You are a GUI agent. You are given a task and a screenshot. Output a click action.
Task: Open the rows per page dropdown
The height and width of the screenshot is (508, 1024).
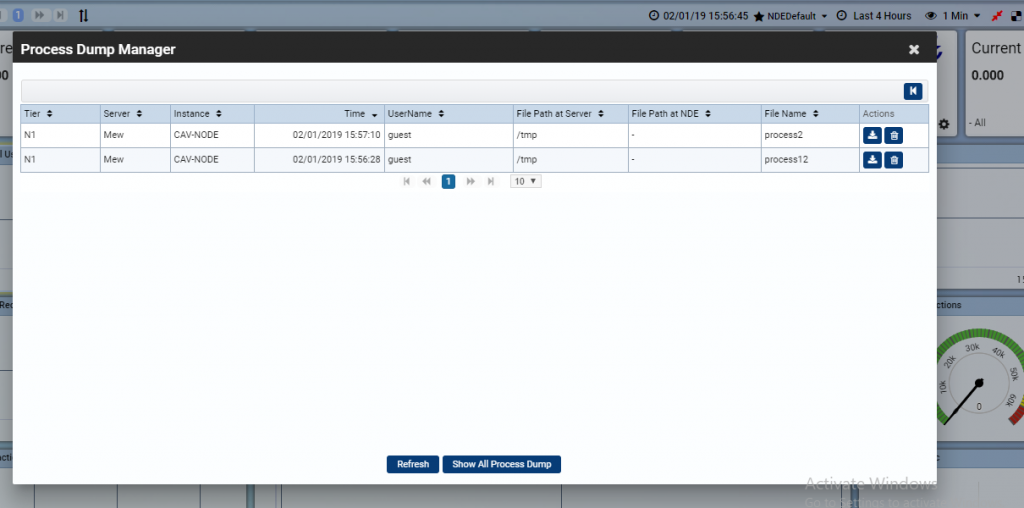point(526,182)
